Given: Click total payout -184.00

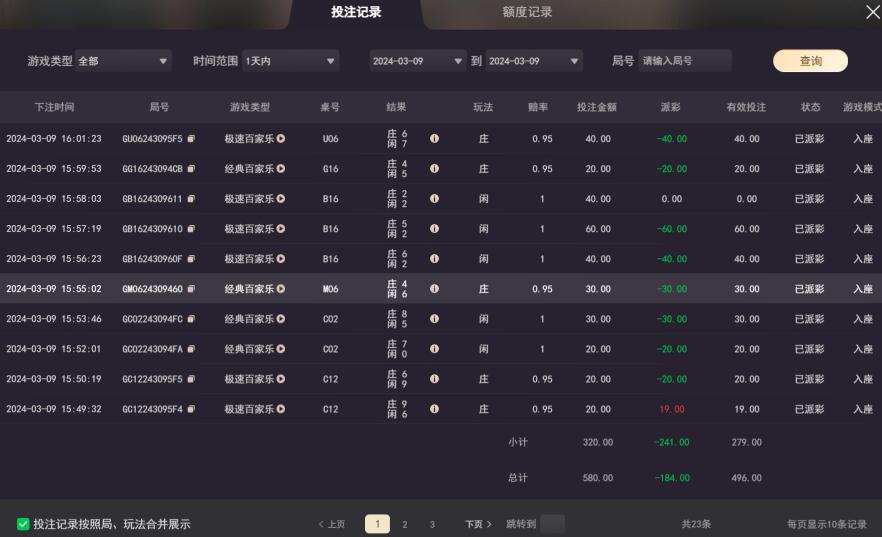Looking at the screenshot, I should pyautogui.click(x=672, y=478).
